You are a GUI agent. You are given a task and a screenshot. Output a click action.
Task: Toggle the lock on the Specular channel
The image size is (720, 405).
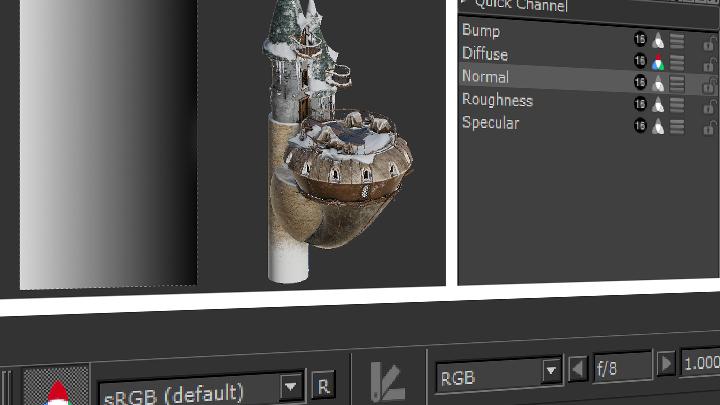[x=710, y=127]
